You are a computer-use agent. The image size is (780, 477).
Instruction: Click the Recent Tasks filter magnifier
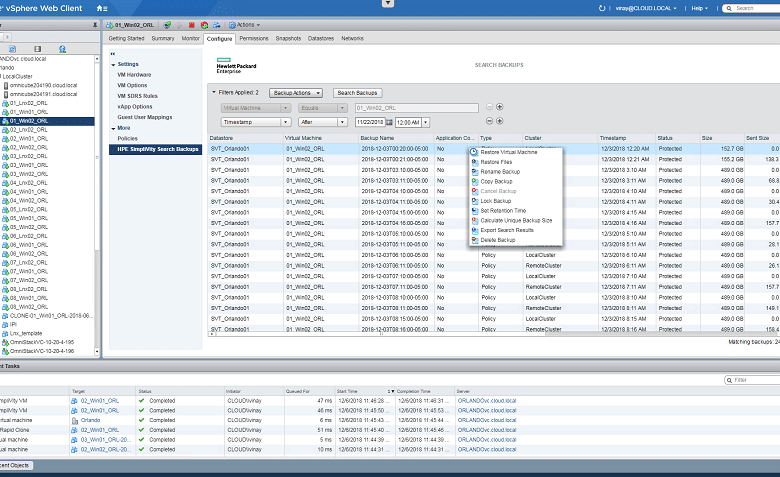tap(729, 380)
